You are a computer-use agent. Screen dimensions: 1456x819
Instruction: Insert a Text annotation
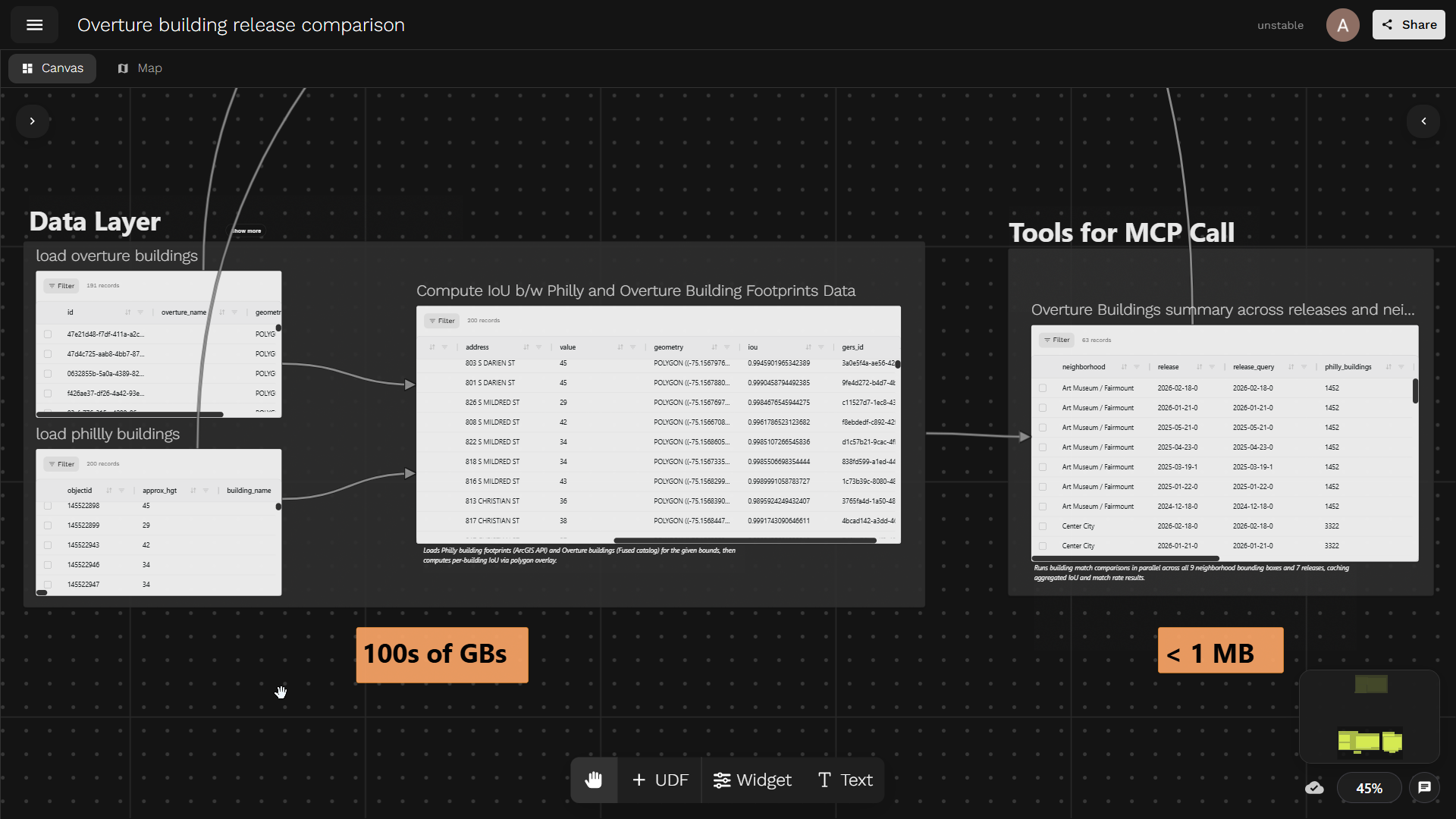(845, 780)
